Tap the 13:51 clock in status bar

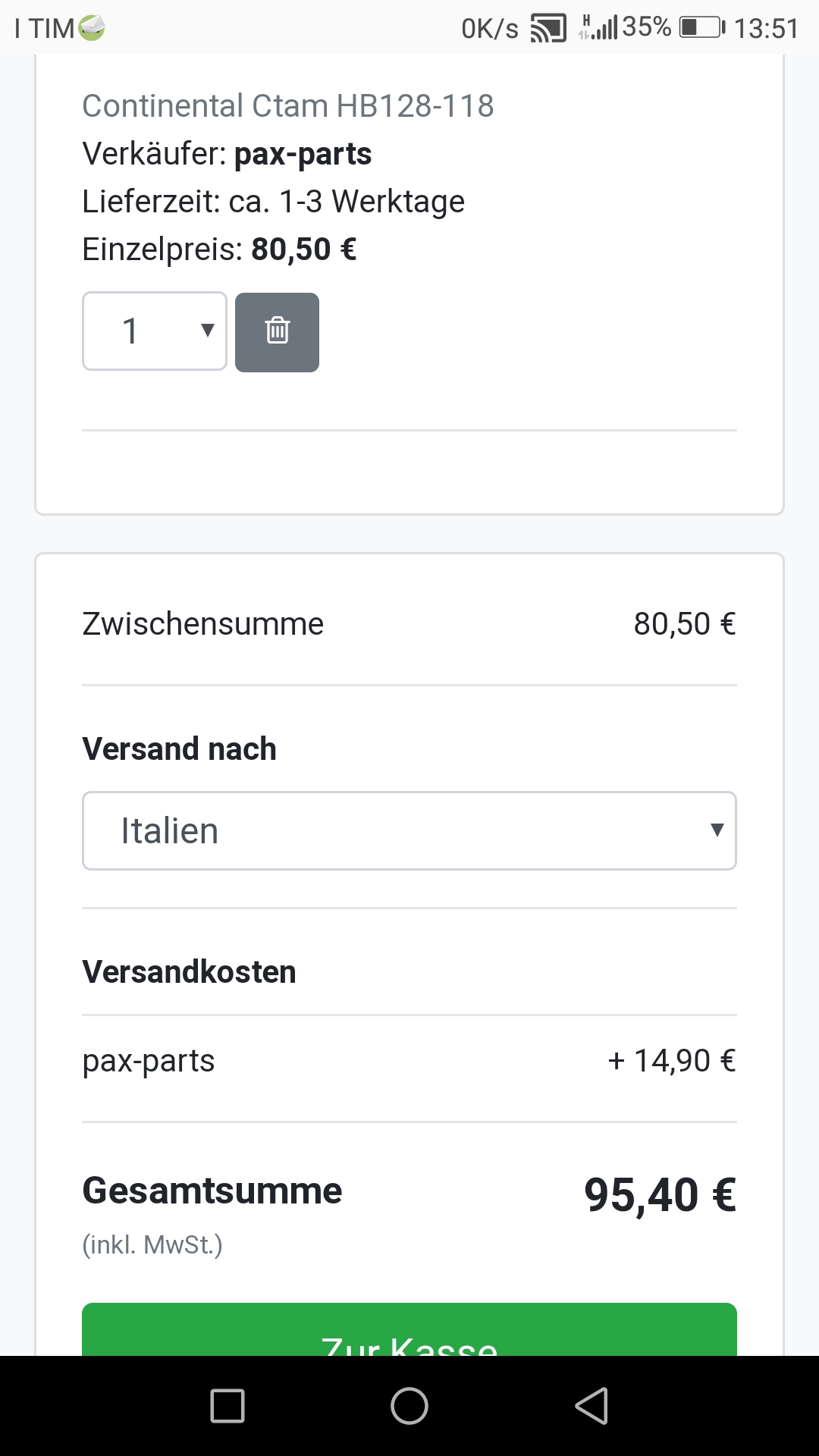766,29
